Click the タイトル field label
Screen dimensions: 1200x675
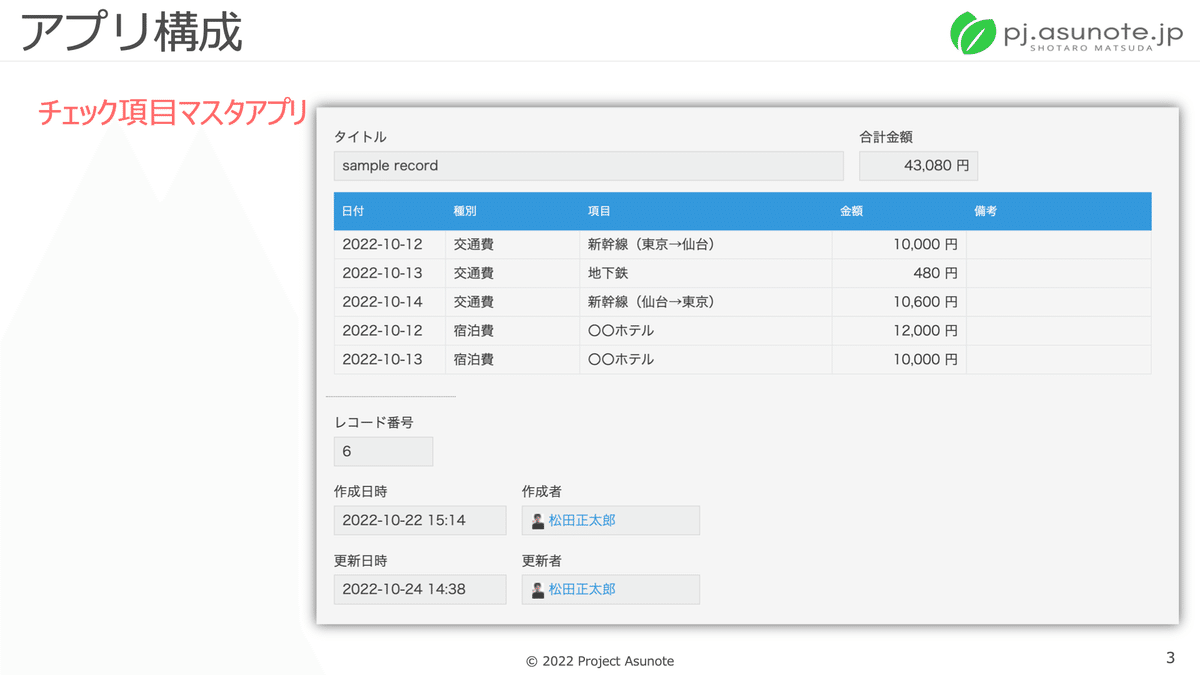click(x=360, y=137)
